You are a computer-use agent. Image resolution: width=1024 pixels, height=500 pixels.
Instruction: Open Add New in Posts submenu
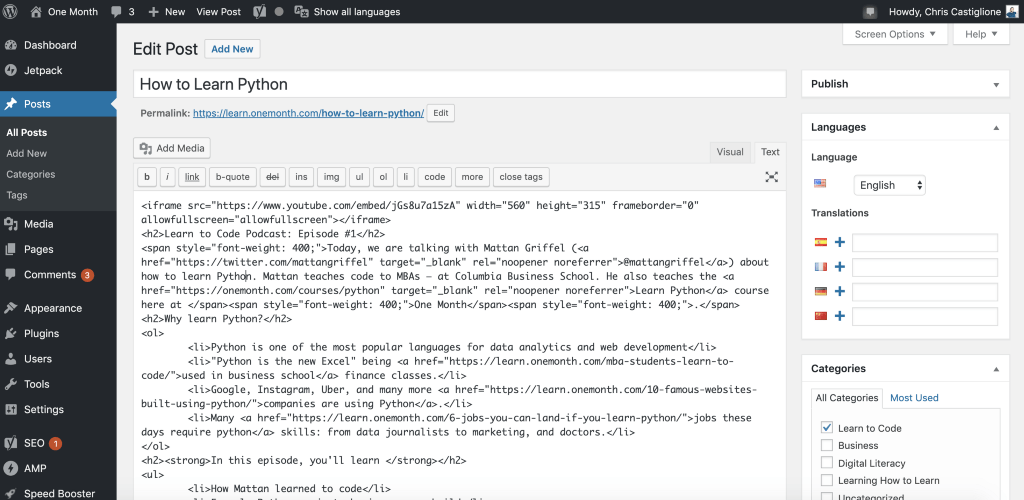[27, 153]
